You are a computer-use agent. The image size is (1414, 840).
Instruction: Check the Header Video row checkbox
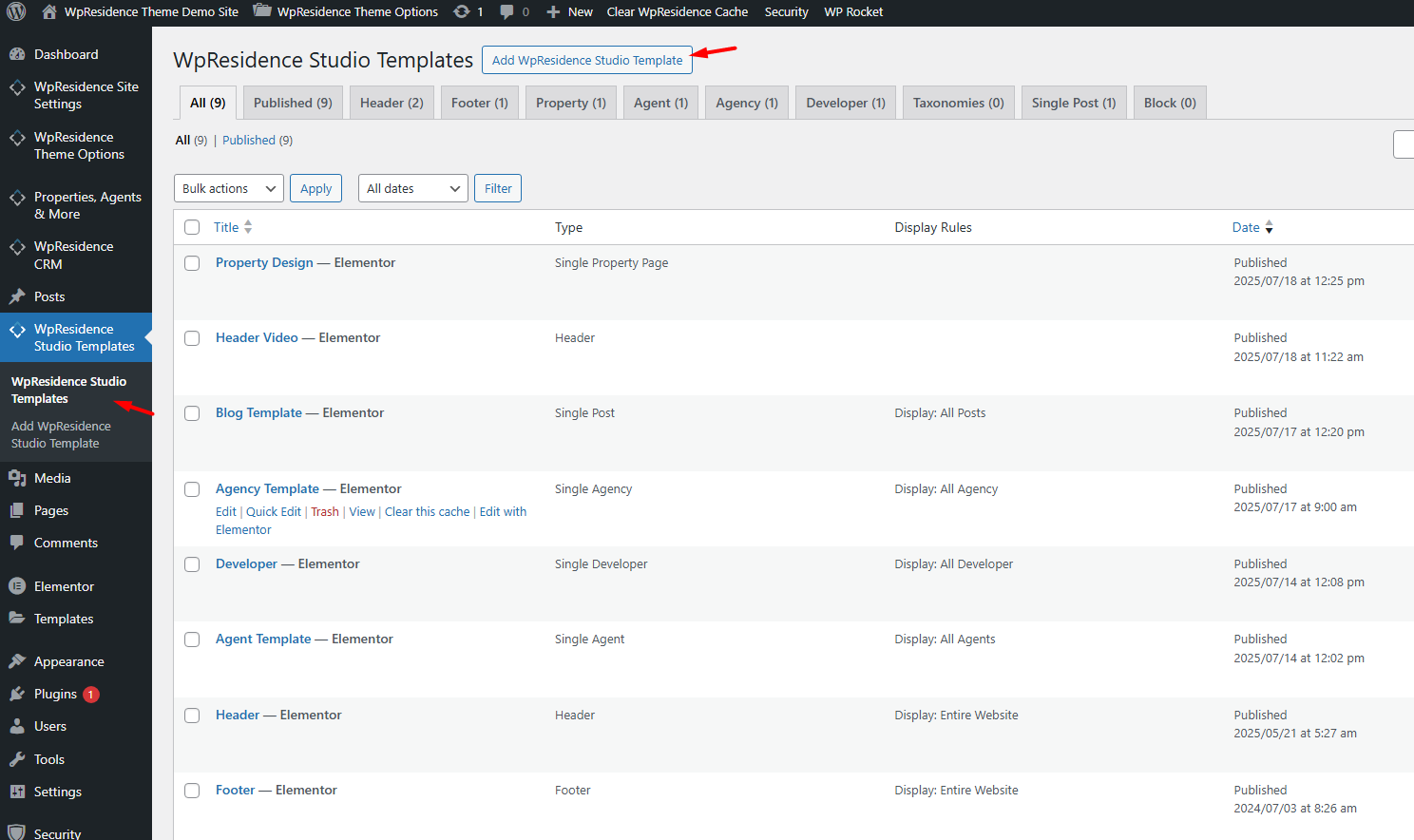click(192, 338)
